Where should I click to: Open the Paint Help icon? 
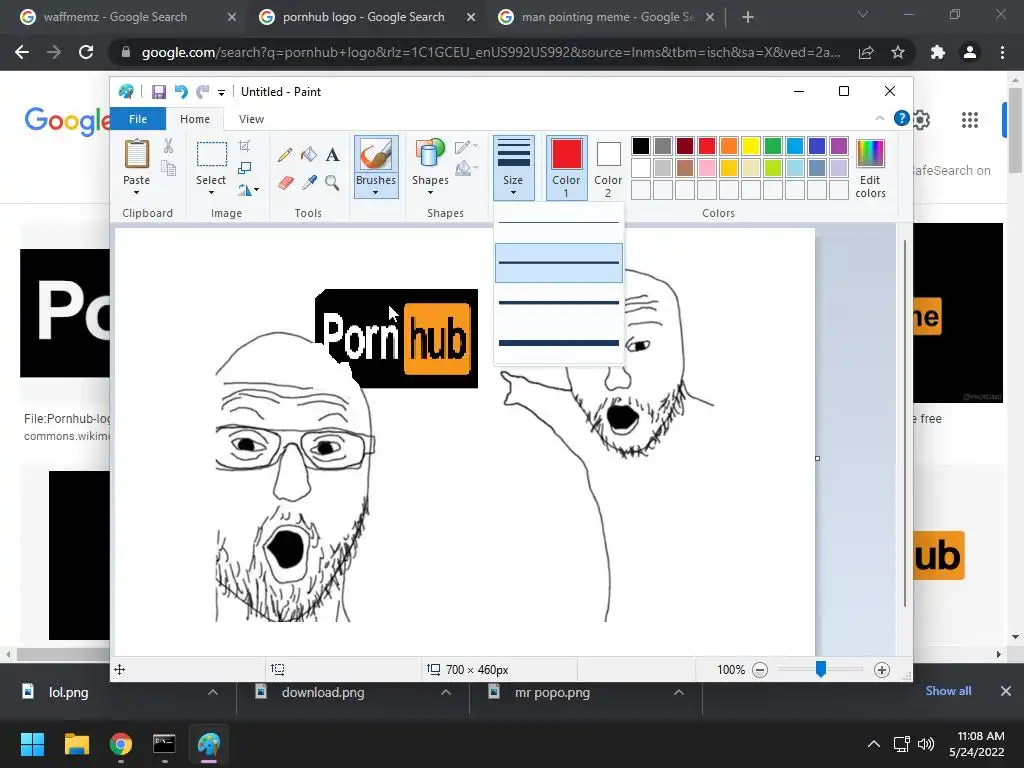(901, 118)
